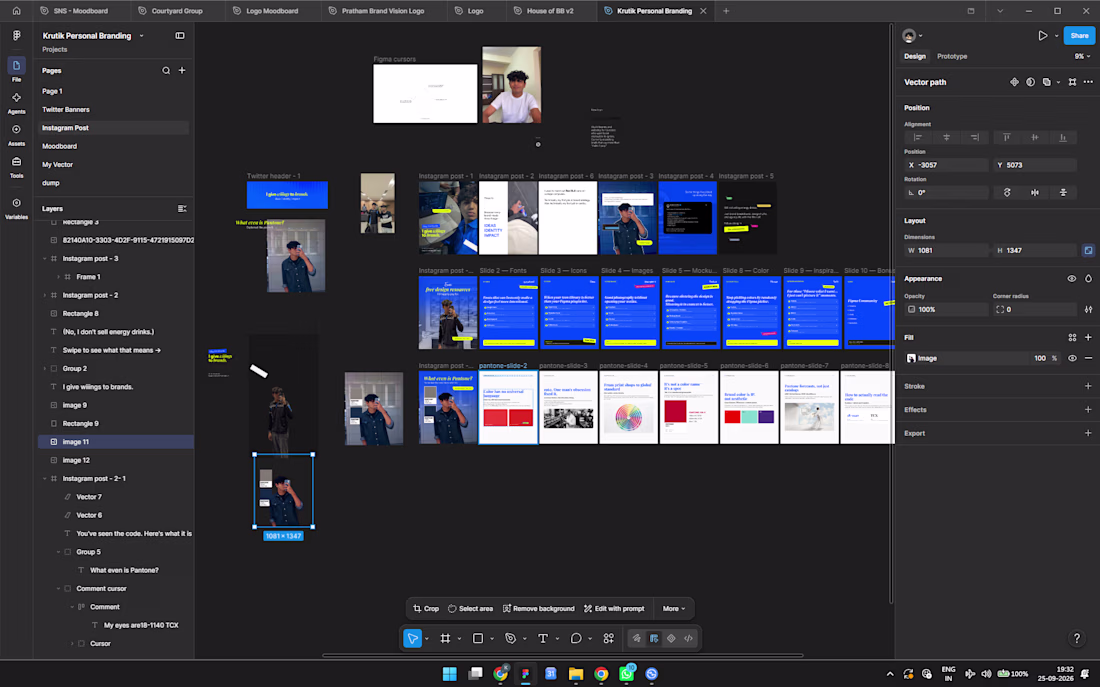Open the Actions components tool
1100x687 pixels.
(x=608, y=639)
